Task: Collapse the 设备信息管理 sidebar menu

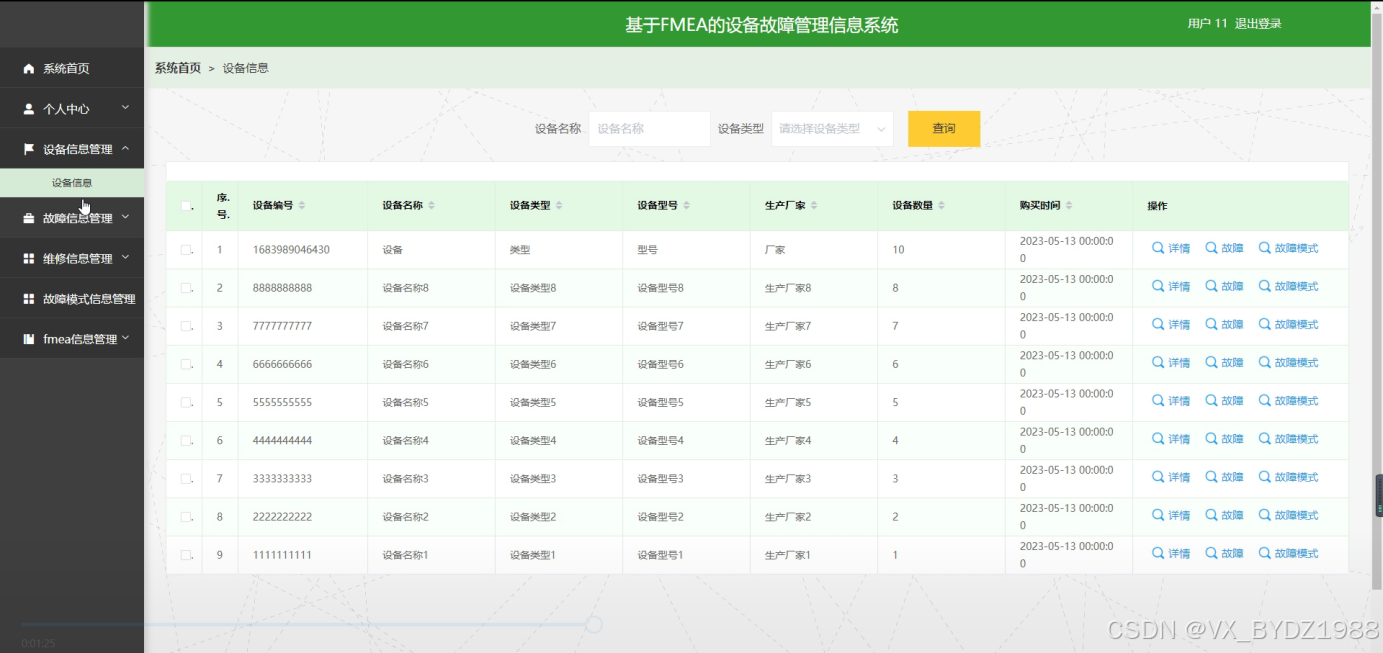Action: (125, 148)
